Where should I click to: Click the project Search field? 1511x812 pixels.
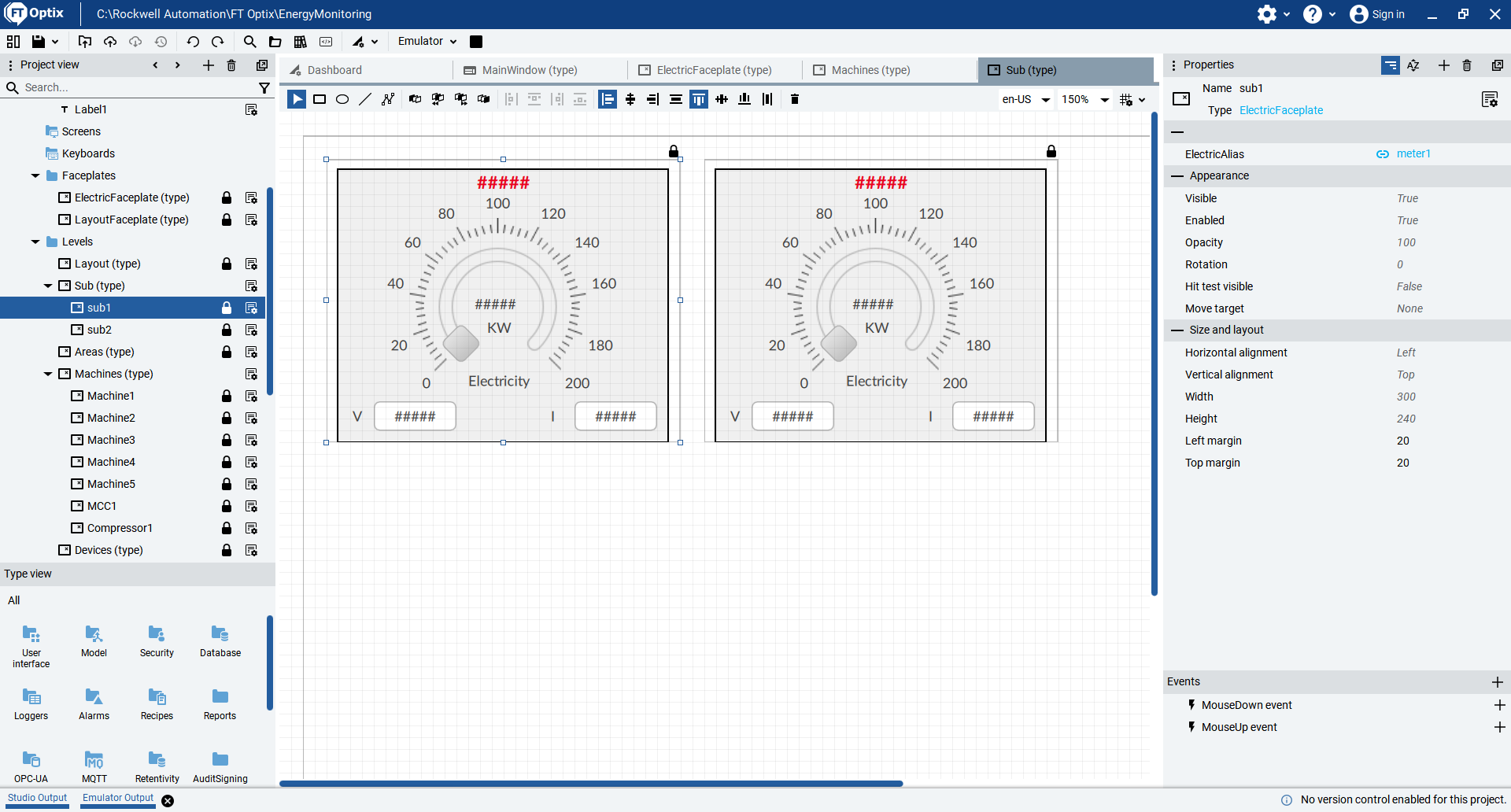pyautogui.click(x=134, y=88)
